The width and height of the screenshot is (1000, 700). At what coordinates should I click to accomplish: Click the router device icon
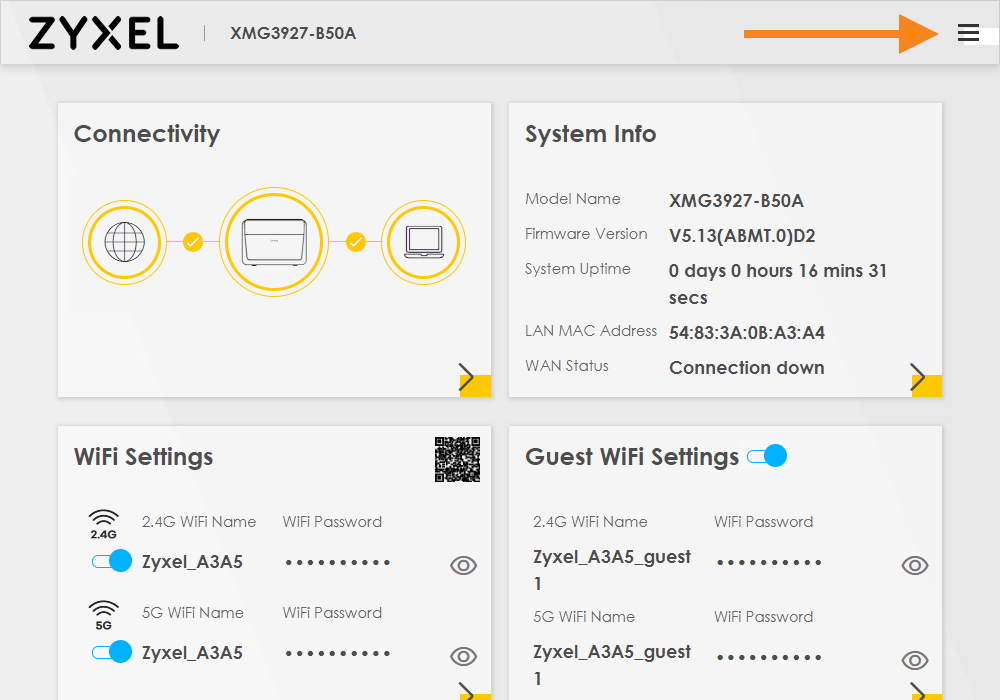(x=274, y=242)
